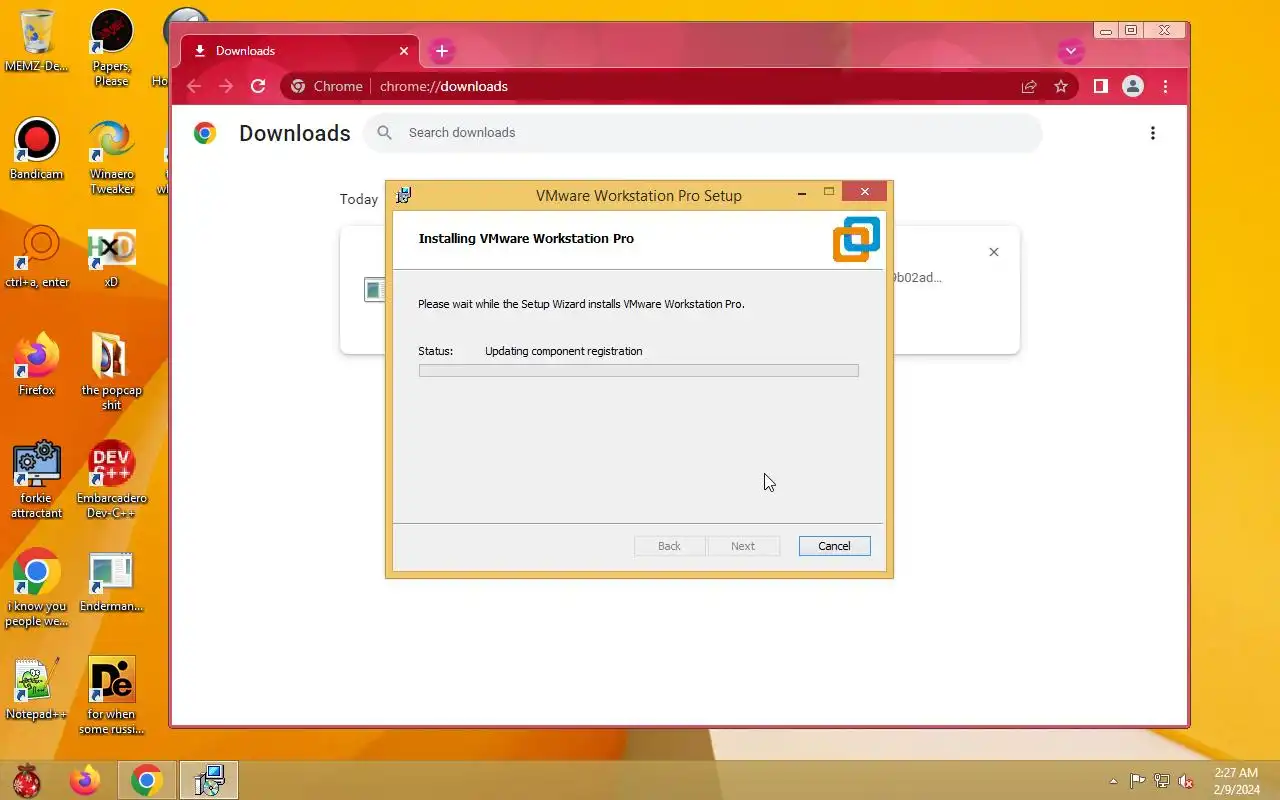Click the Next button in VMware Setup

743,546
